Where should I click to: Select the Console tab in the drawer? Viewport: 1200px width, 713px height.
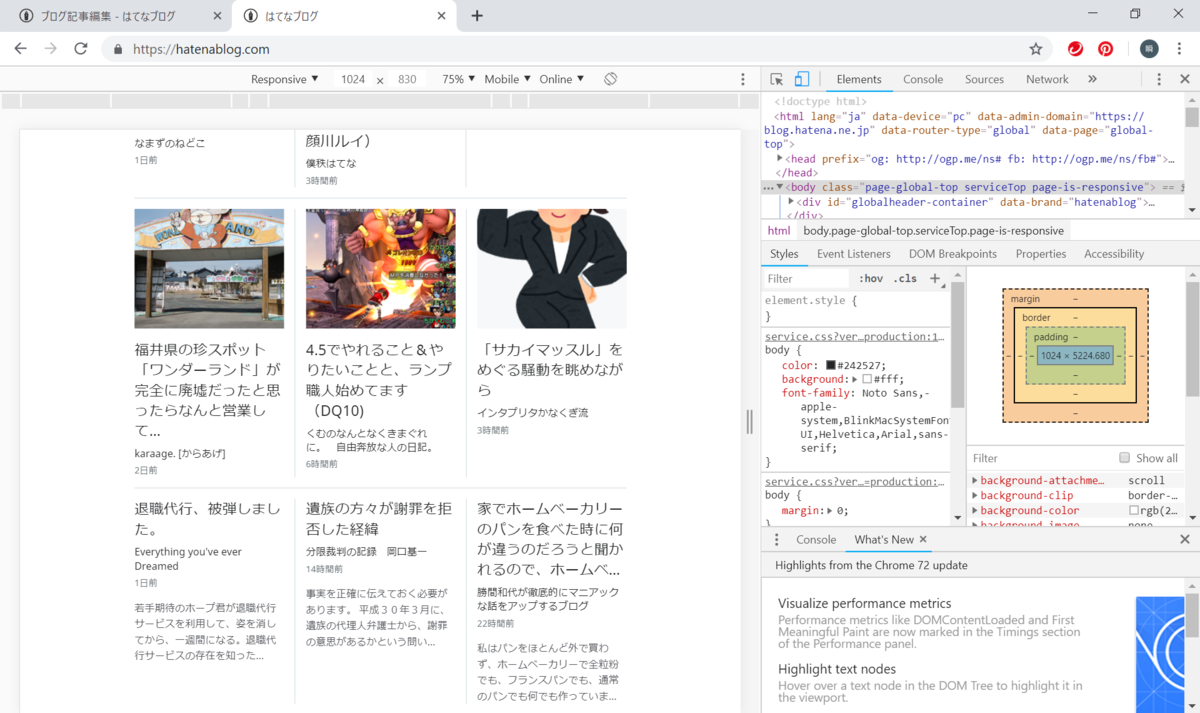coord(816,539)
